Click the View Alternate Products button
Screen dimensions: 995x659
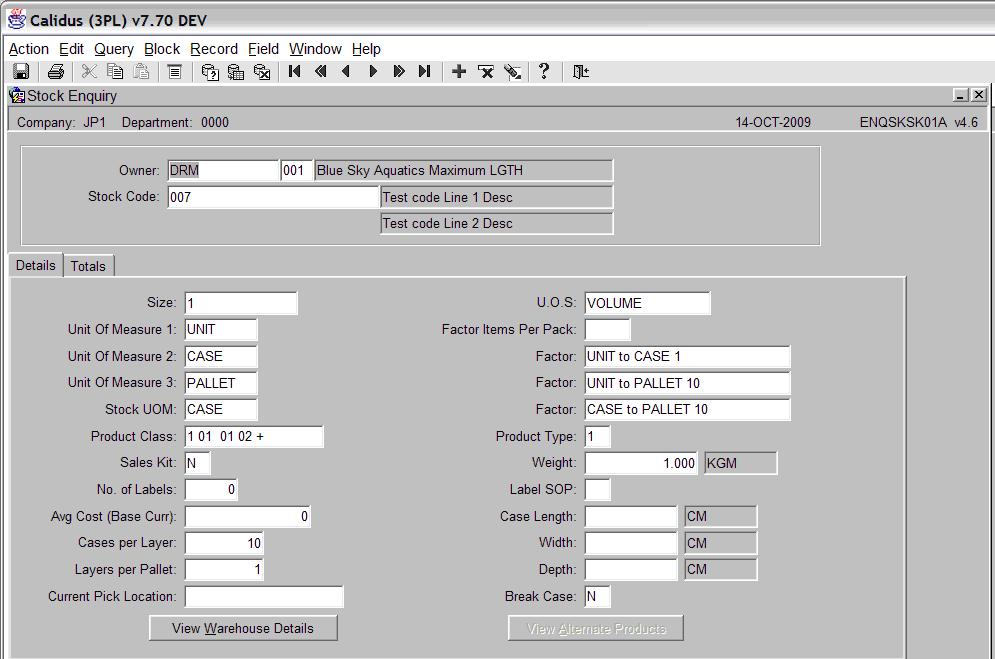tap(596, 628)
